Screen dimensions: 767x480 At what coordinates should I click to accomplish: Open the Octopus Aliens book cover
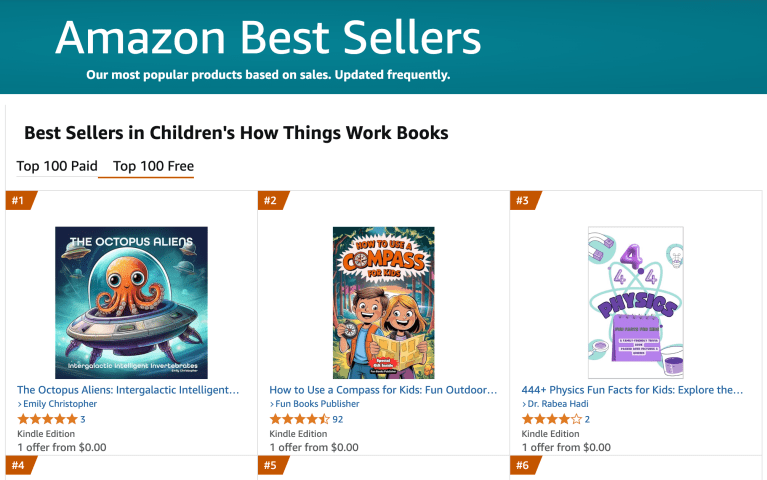(131, 302)
